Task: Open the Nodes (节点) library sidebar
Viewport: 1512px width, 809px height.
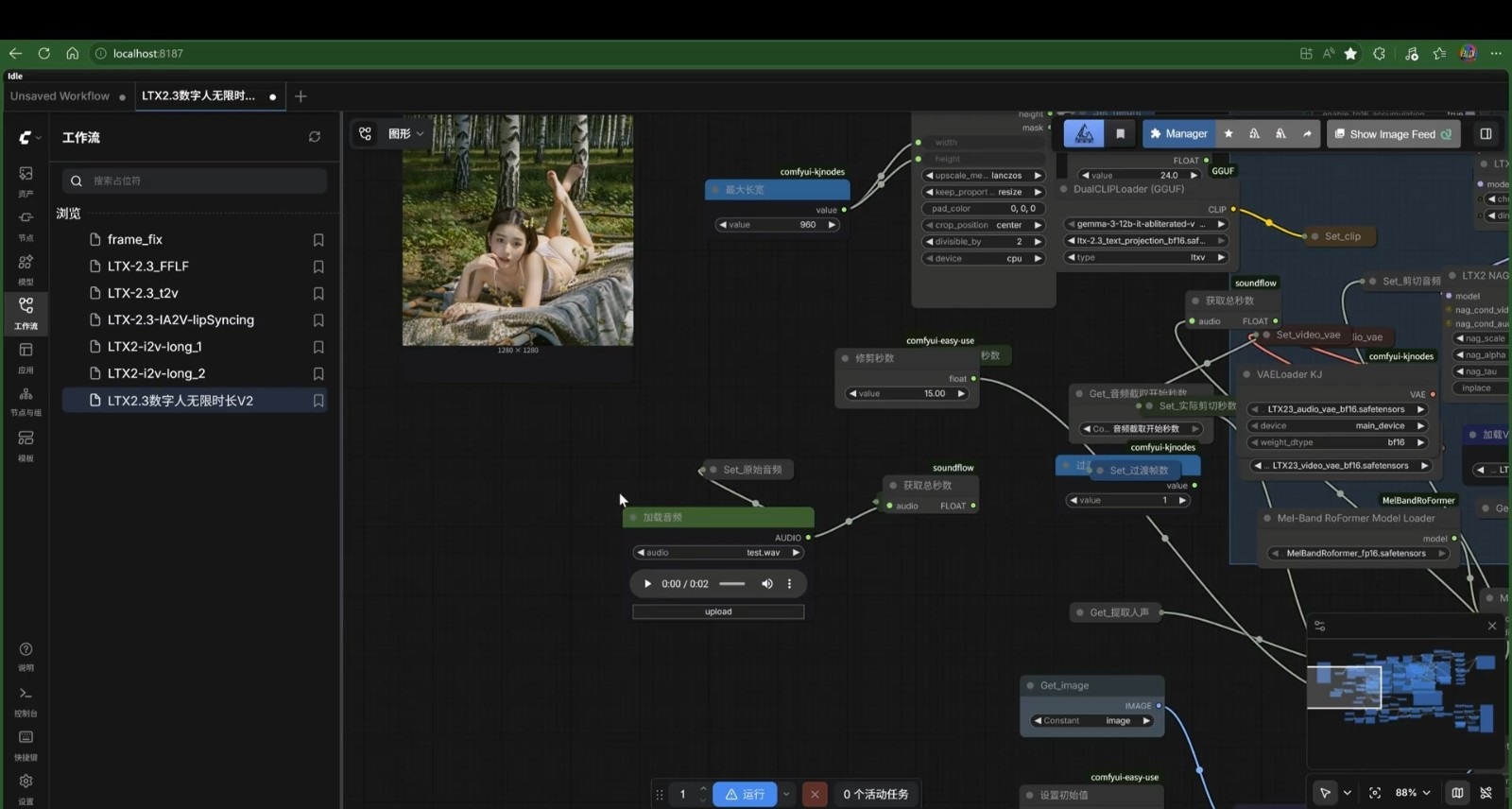Action: coord(26,222)
